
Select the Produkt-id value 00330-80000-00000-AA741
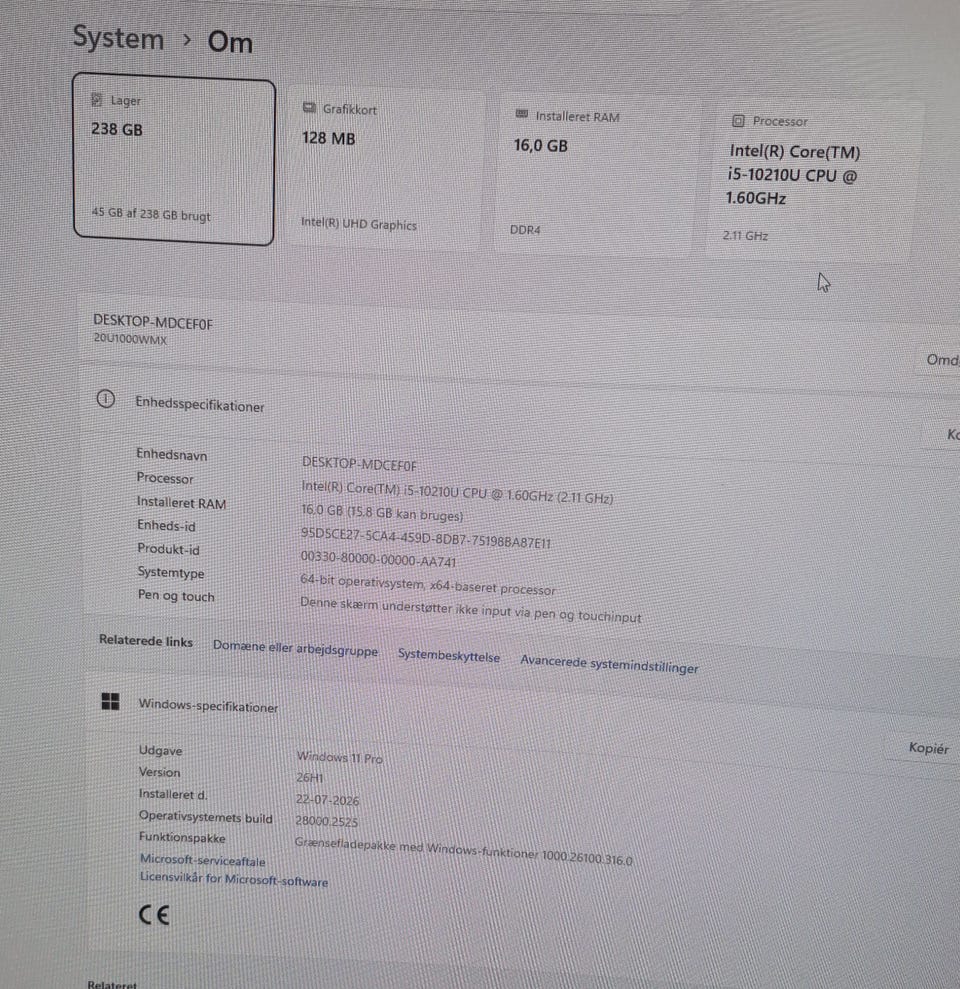(x=378, y=558)
